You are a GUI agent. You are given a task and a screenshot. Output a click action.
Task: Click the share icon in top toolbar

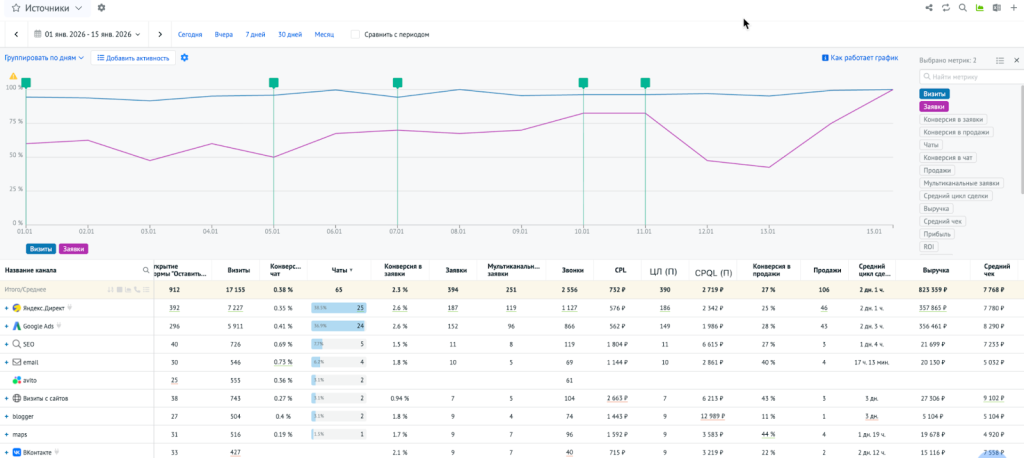pyautogui.click(x=929, y=8)
